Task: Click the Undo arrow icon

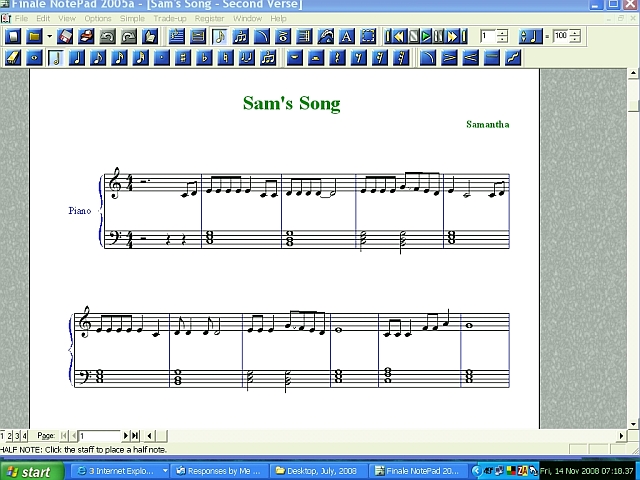Action: (x=107, y=36)
